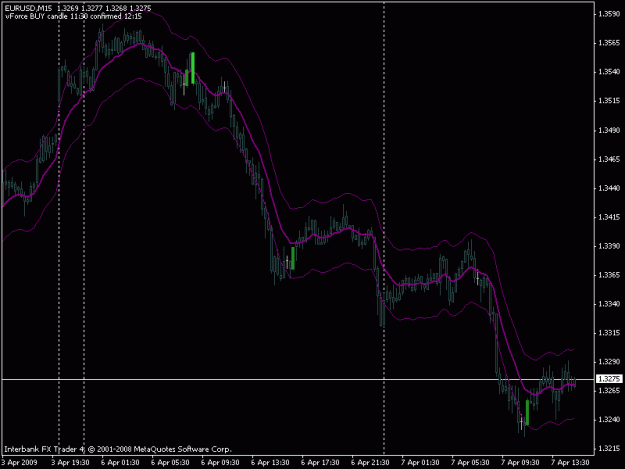
Task: Click the 7 Apr 01:30 time label
Action: (420, 463)
